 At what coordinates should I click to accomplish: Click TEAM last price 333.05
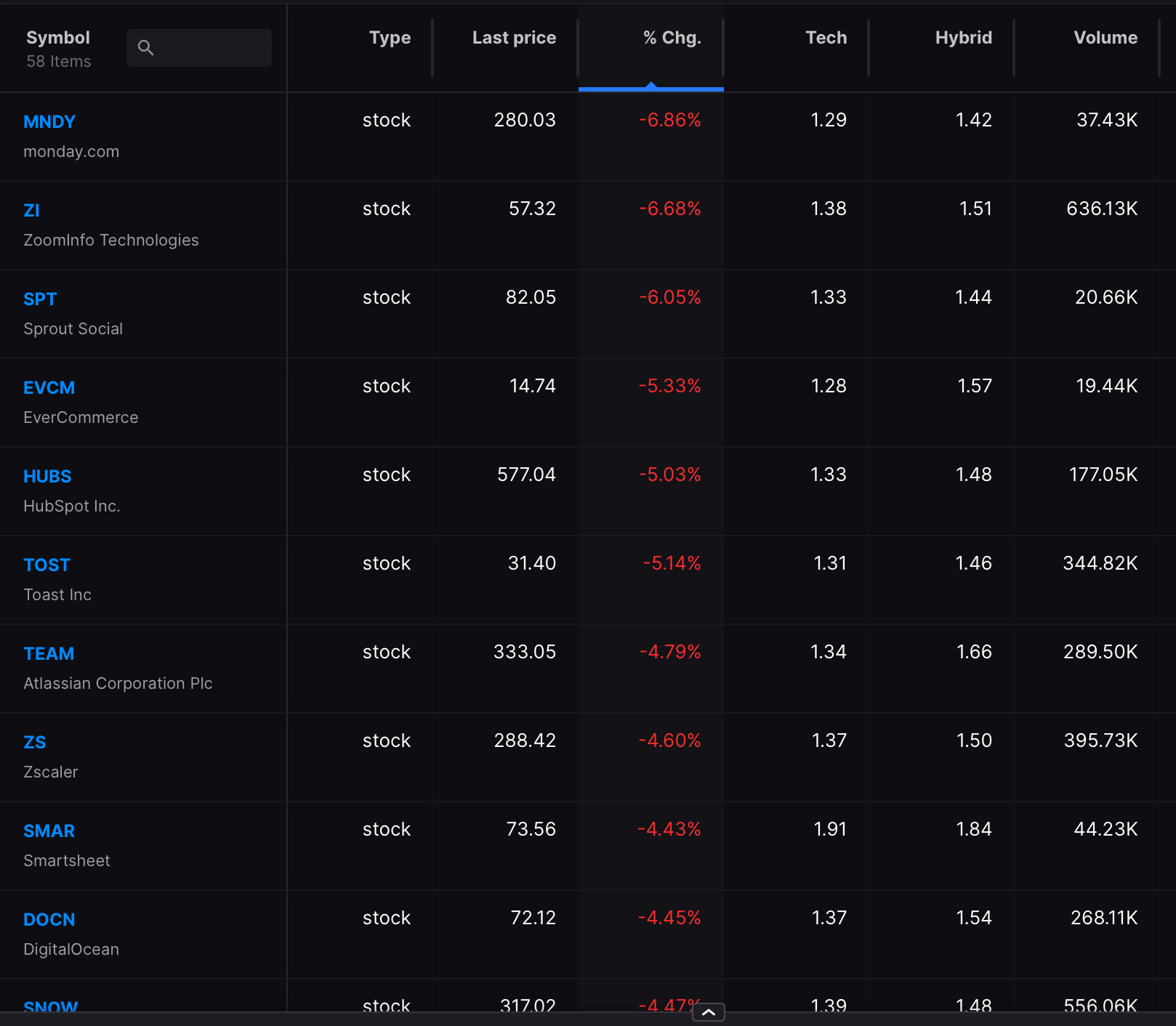click(525, 652)
